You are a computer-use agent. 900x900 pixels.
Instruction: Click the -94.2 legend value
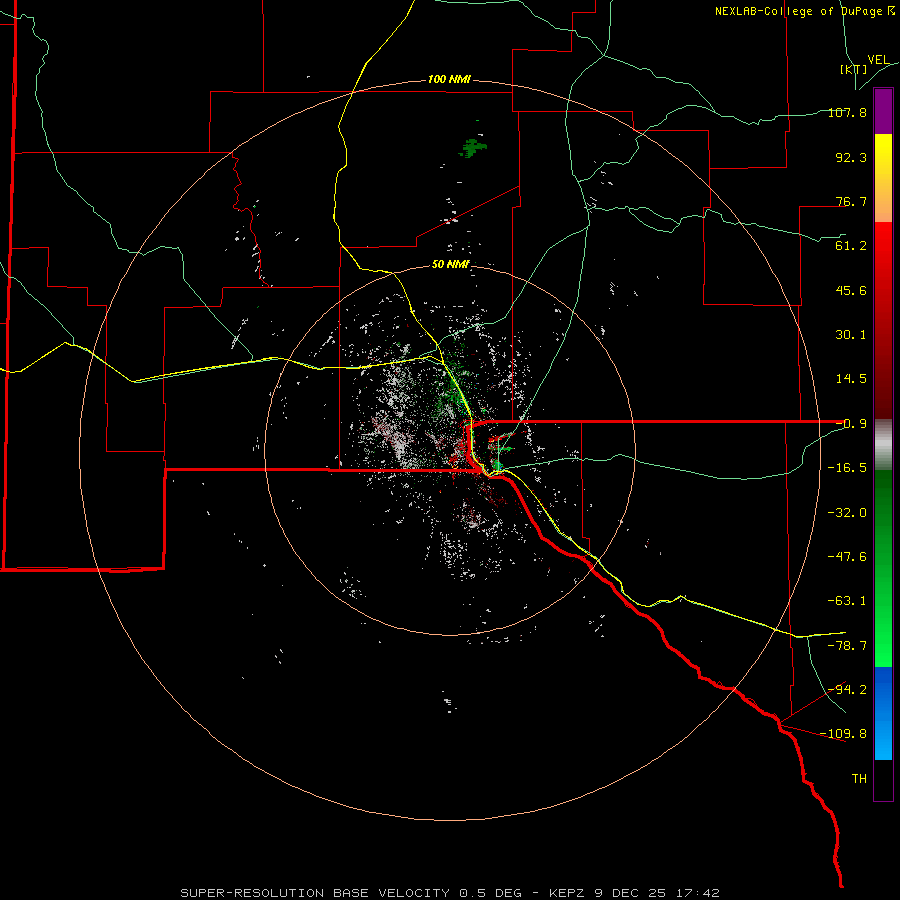click(x=847, y=690)
